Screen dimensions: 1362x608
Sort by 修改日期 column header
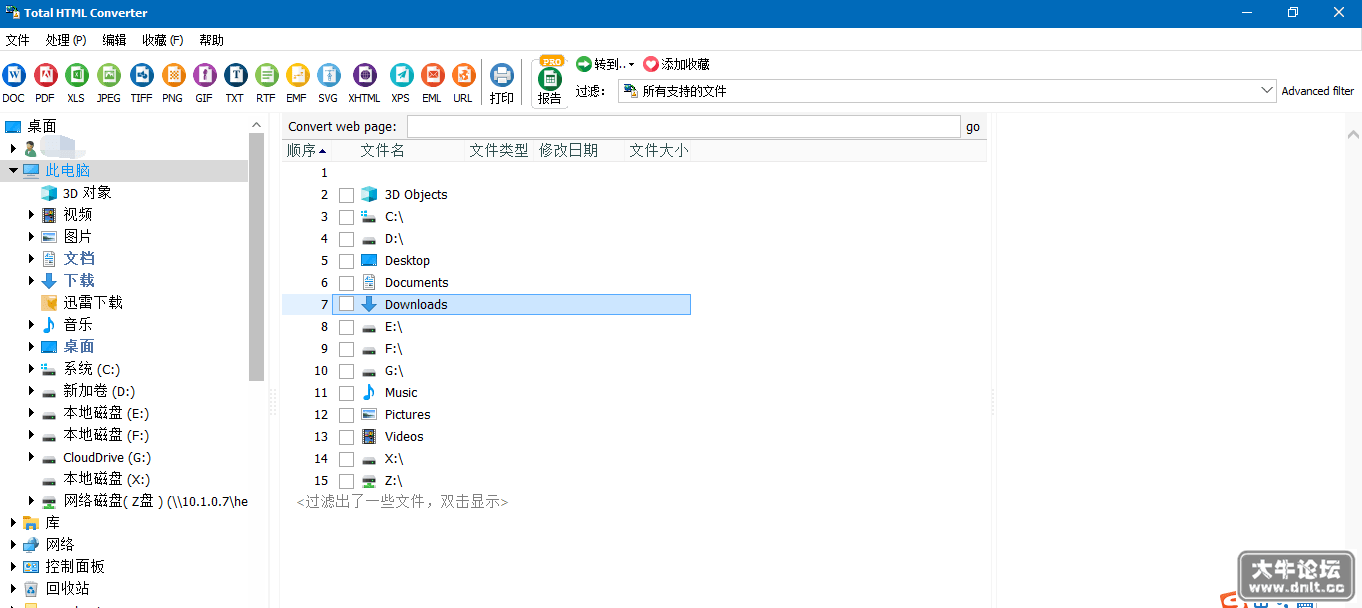568,150
